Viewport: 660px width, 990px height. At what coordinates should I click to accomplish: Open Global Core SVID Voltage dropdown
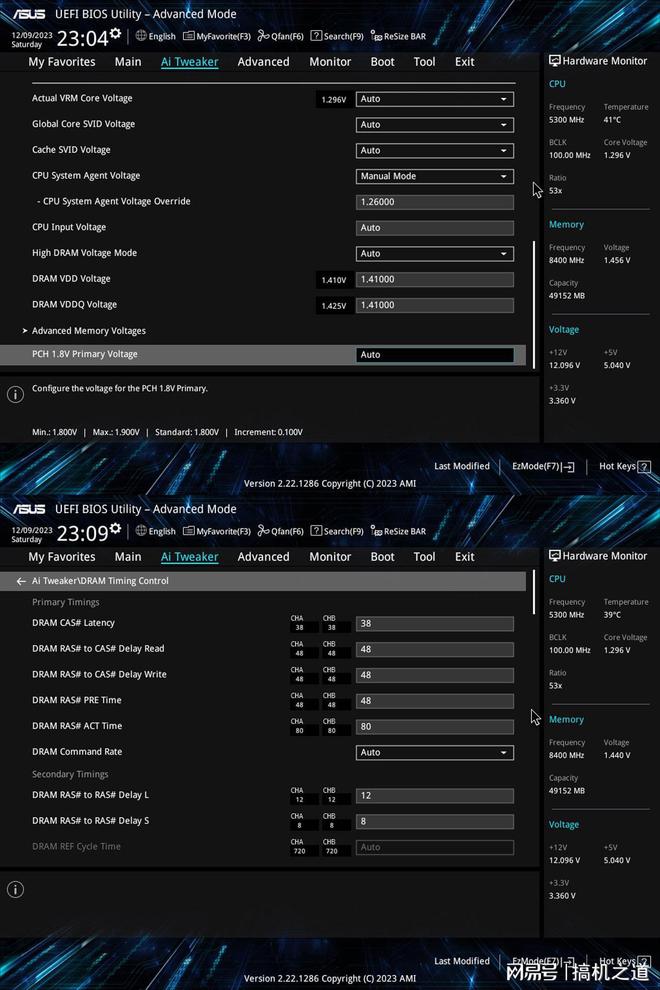[435, 125]
